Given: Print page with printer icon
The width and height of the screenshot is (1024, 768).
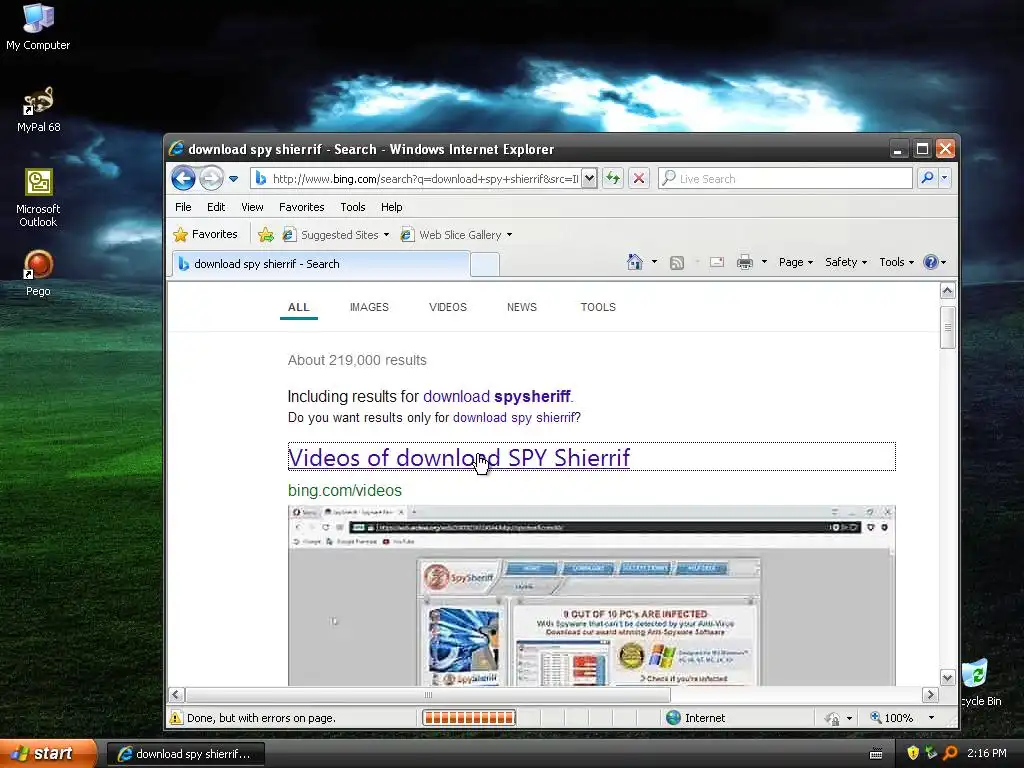Looking at the screenshot, I should (744, 263).
